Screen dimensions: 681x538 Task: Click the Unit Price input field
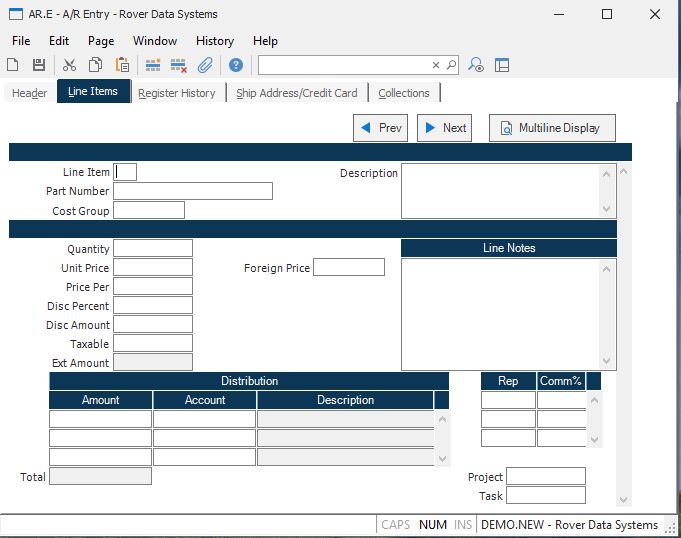coord(153,268)
